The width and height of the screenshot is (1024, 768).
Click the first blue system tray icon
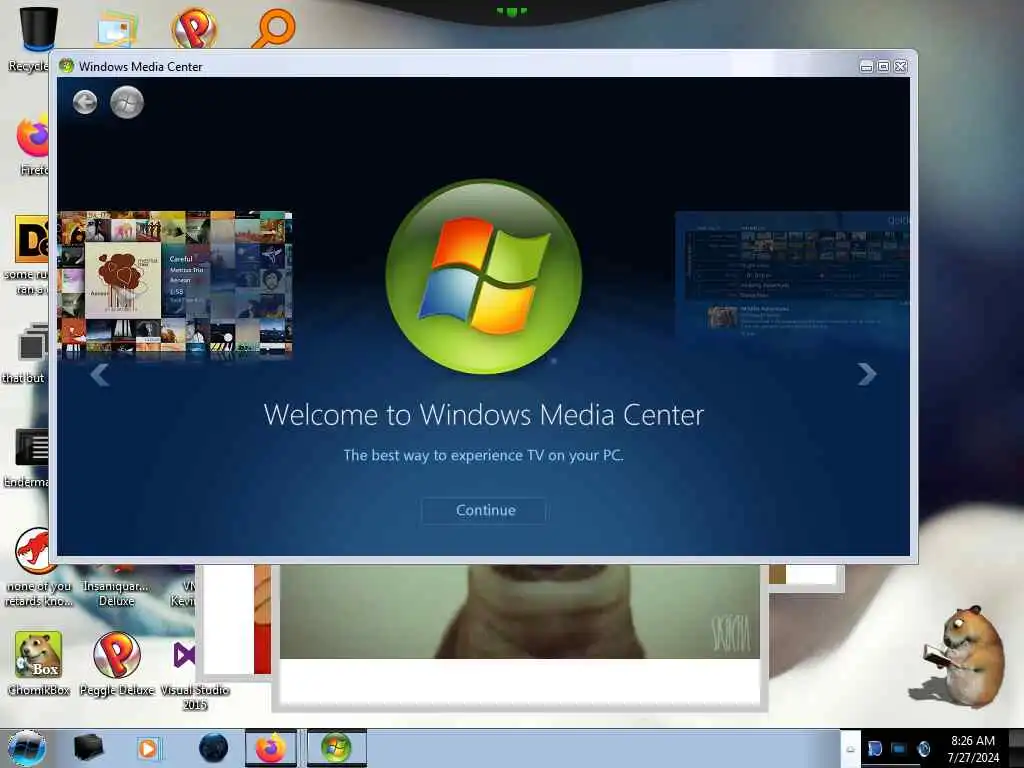pyautogui.click(x=875, y=748)
